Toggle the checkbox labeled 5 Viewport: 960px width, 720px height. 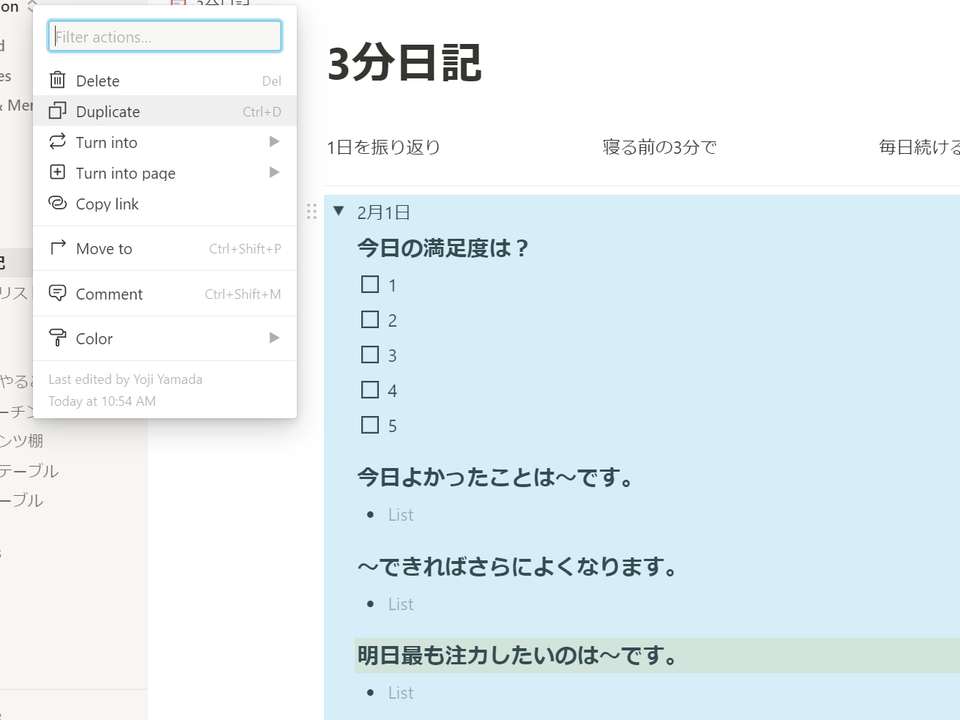click(x=370, y=425)
